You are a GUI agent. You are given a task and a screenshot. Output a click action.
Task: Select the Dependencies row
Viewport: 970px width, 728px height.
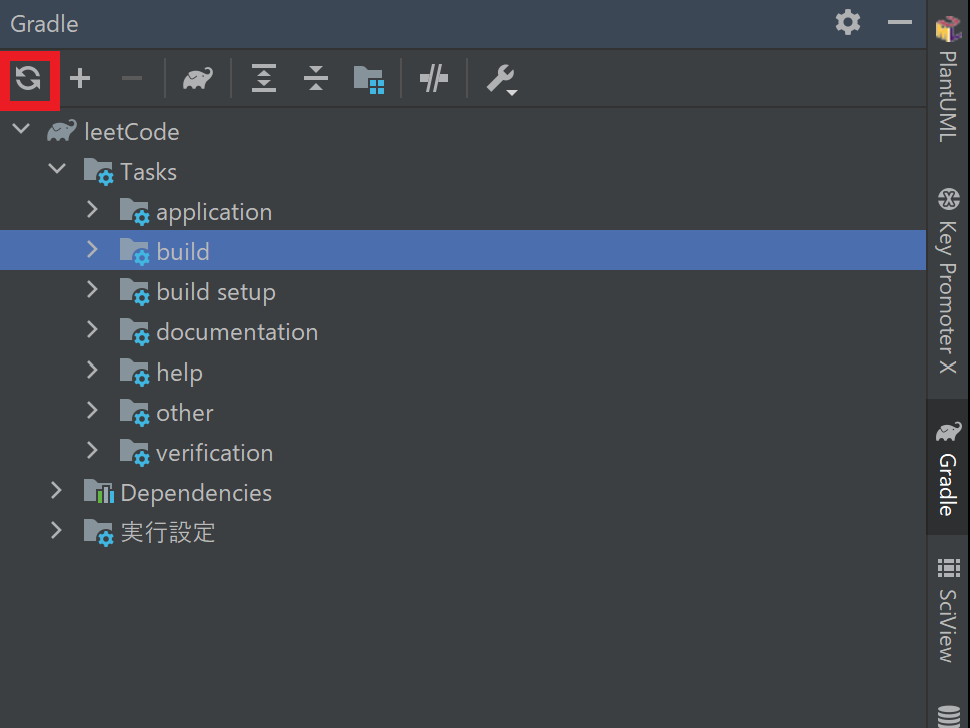(x=463, y=492)
